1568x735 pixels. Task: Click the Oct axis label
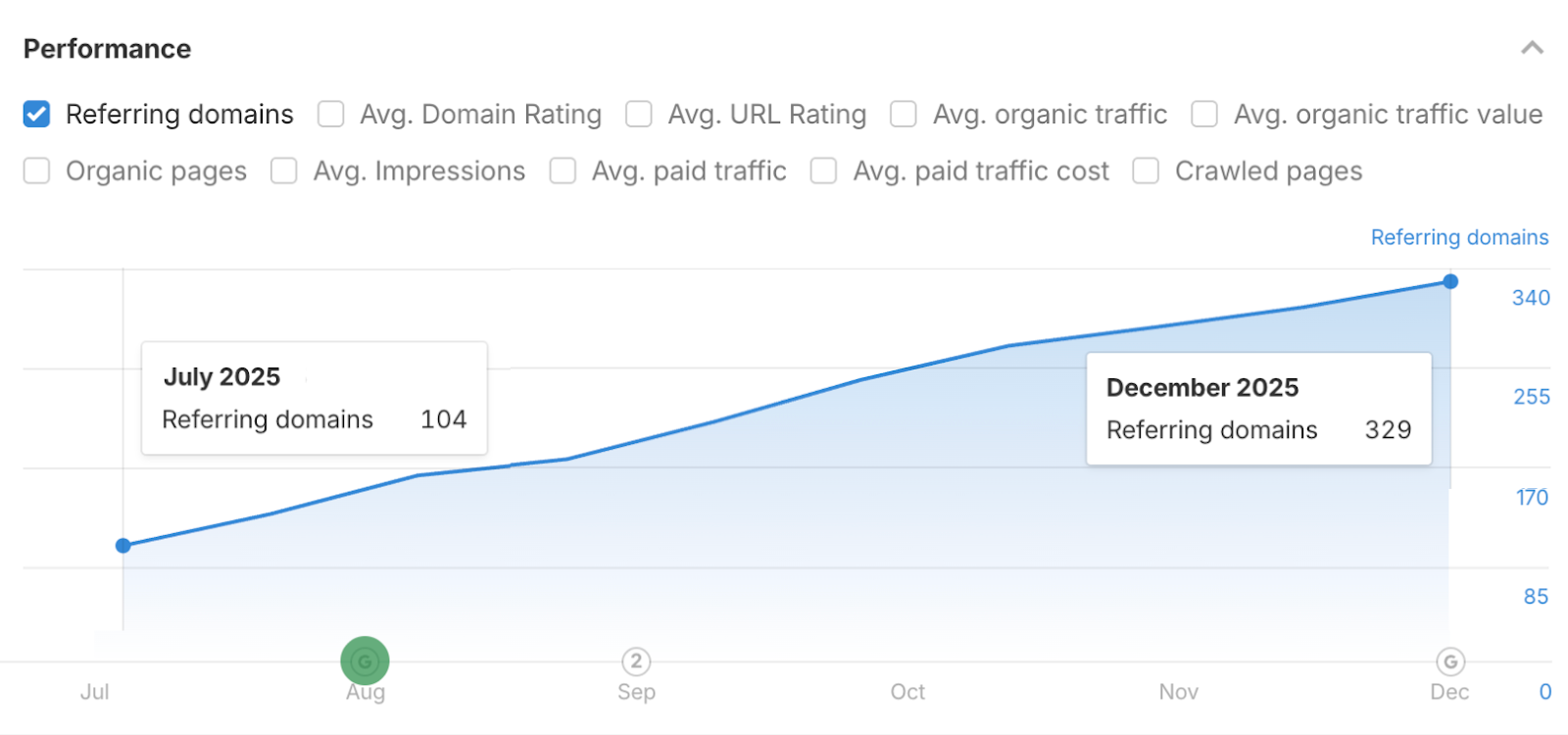(x=907, y=692)
